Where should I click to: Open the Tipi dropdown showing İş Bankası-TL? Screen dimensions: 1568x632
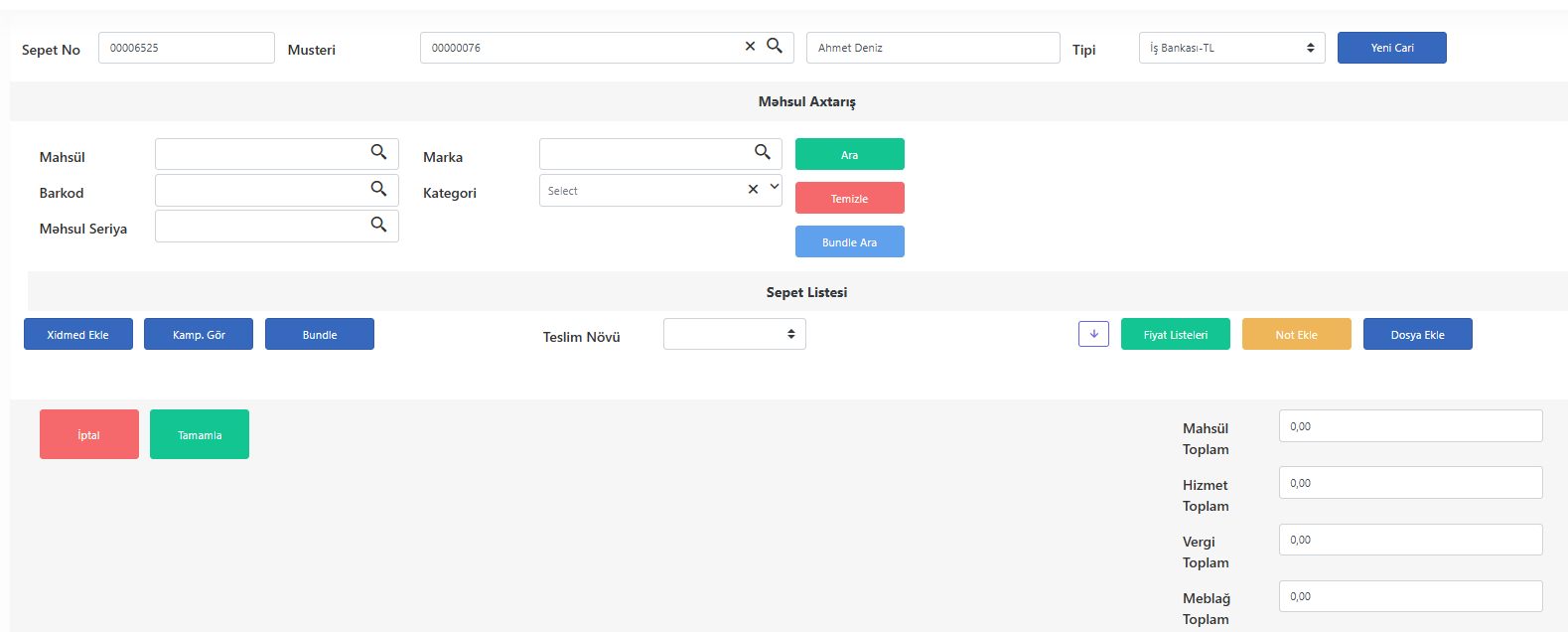pos(1231,48)
